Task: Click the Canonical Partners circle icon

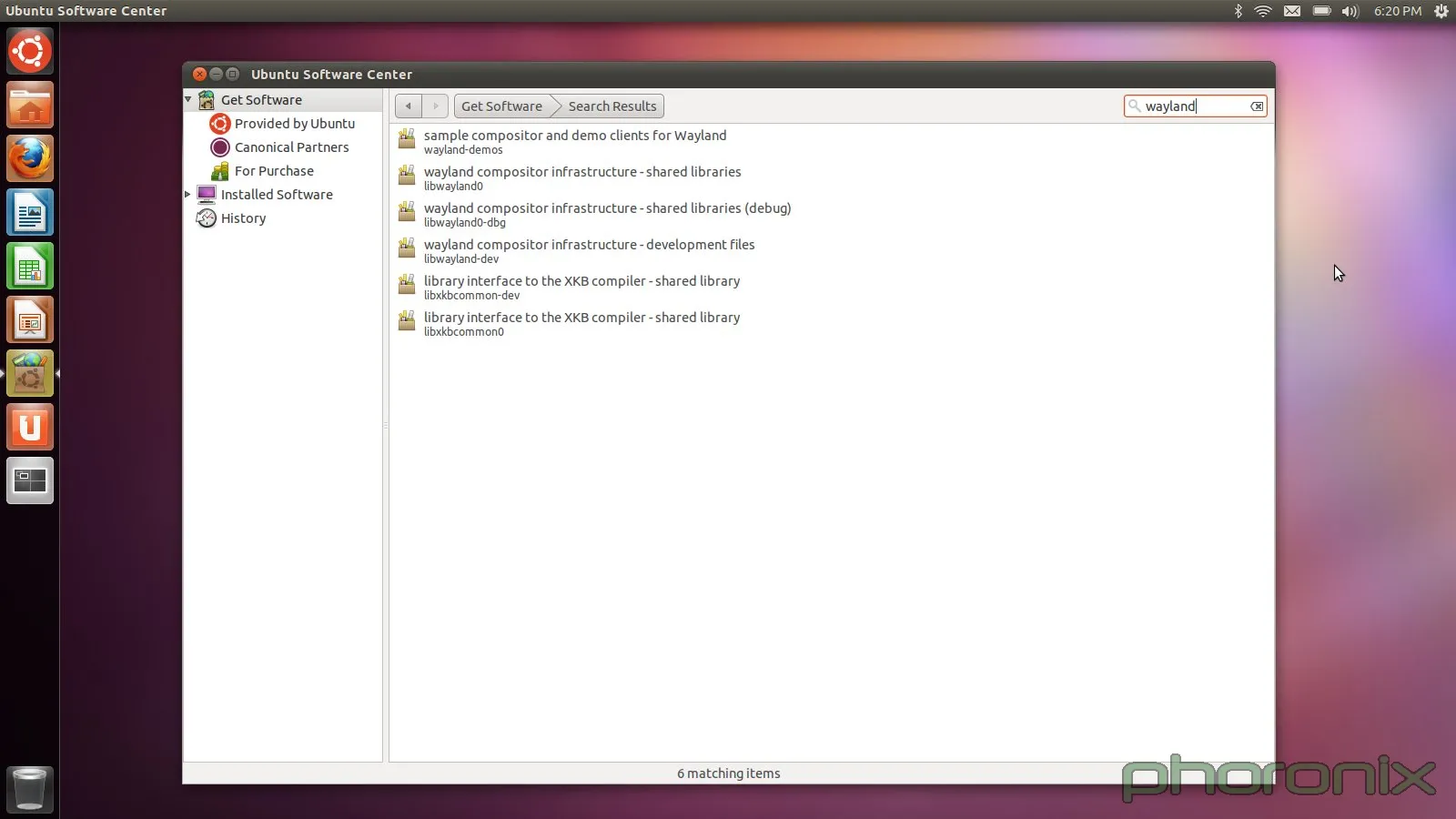Action: point(219,147)
